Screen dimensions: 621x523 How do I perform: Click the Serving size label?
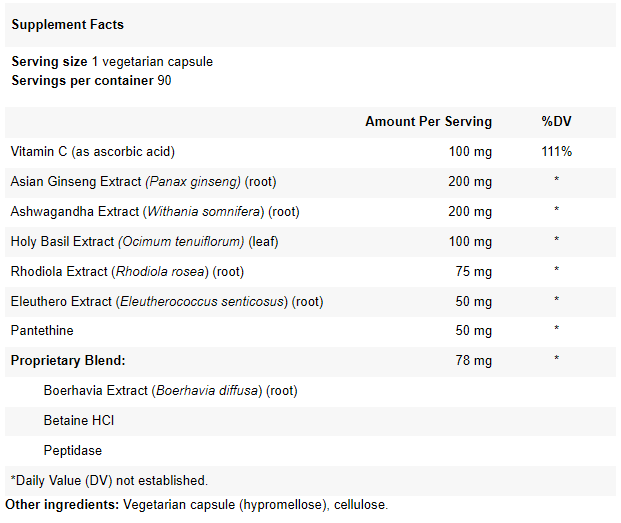pyautogui.click(x=49, y=62)
